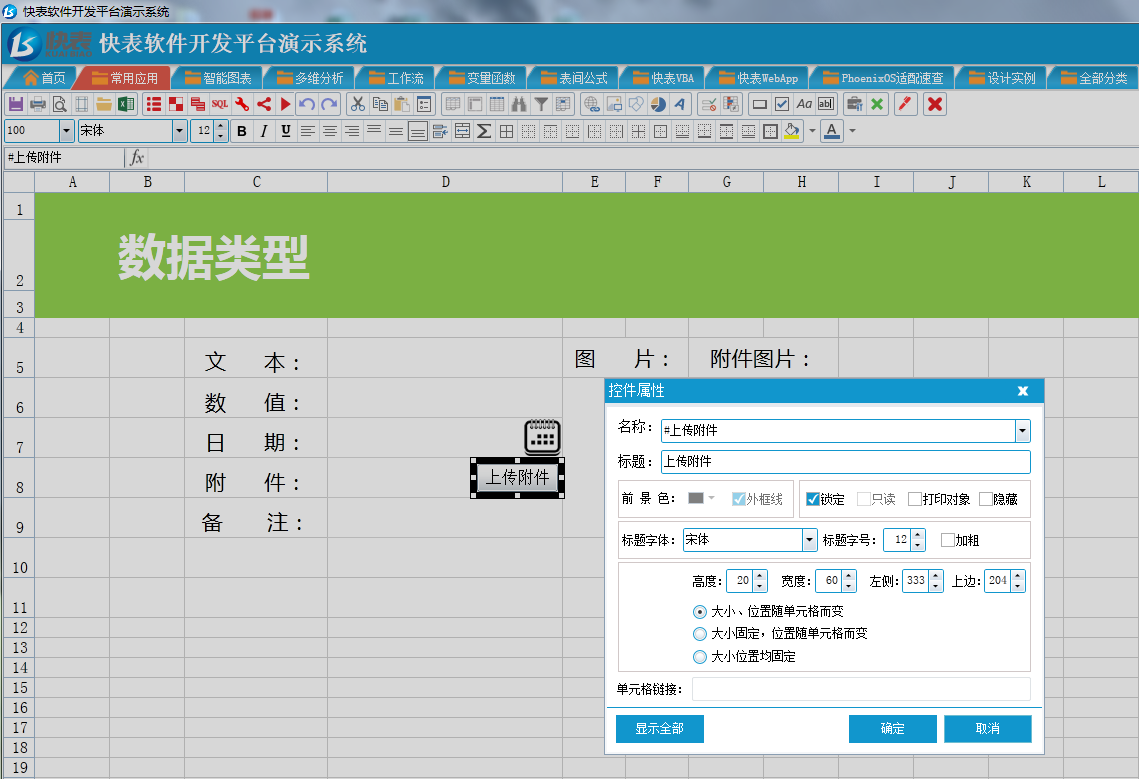Toggle Underline formatting
The width and height of the screenshot is (1139, 779).
[x=285, y=131]
